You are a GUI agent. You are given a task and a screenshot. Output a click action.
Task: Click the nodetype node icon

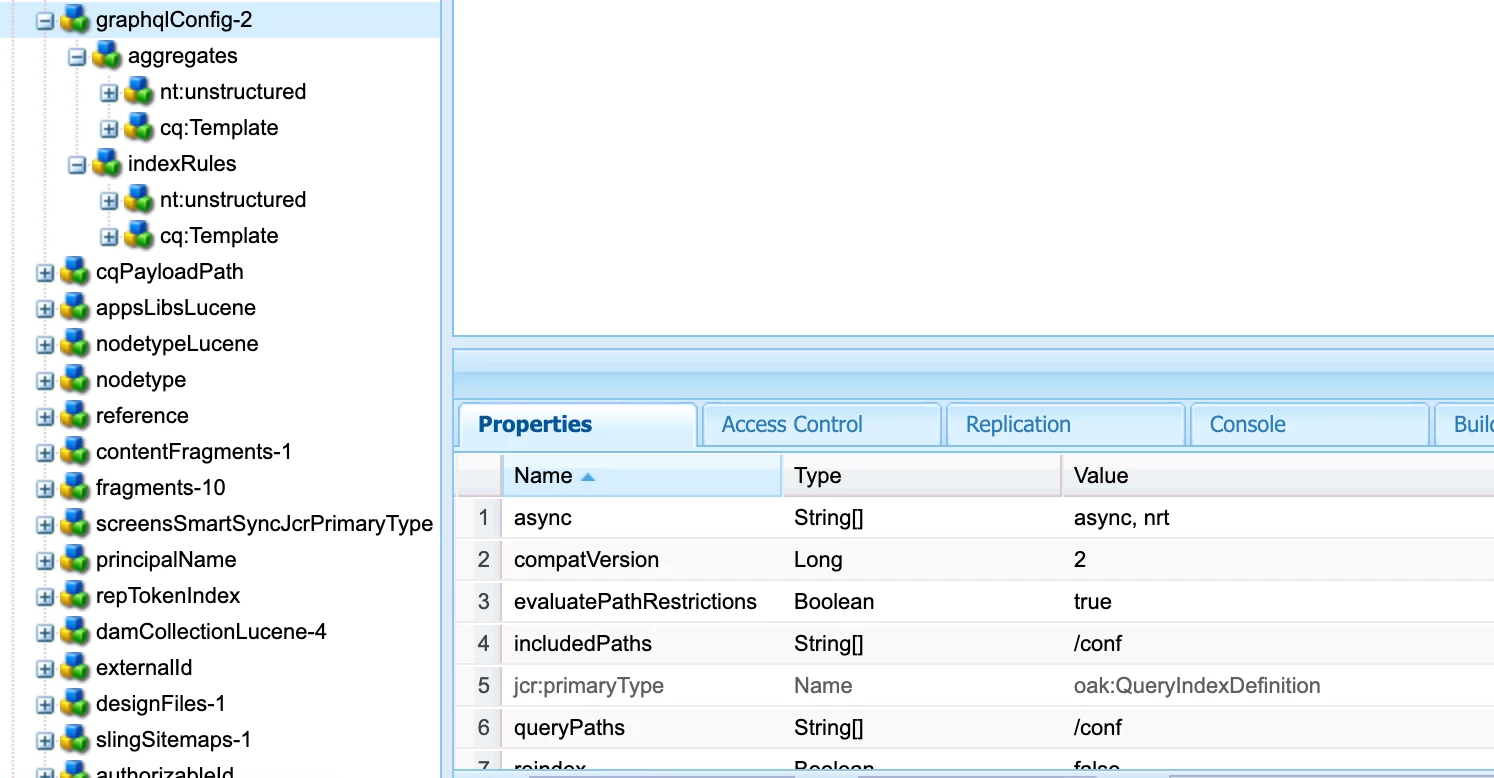pyautogui.click(x=75, y=380)
